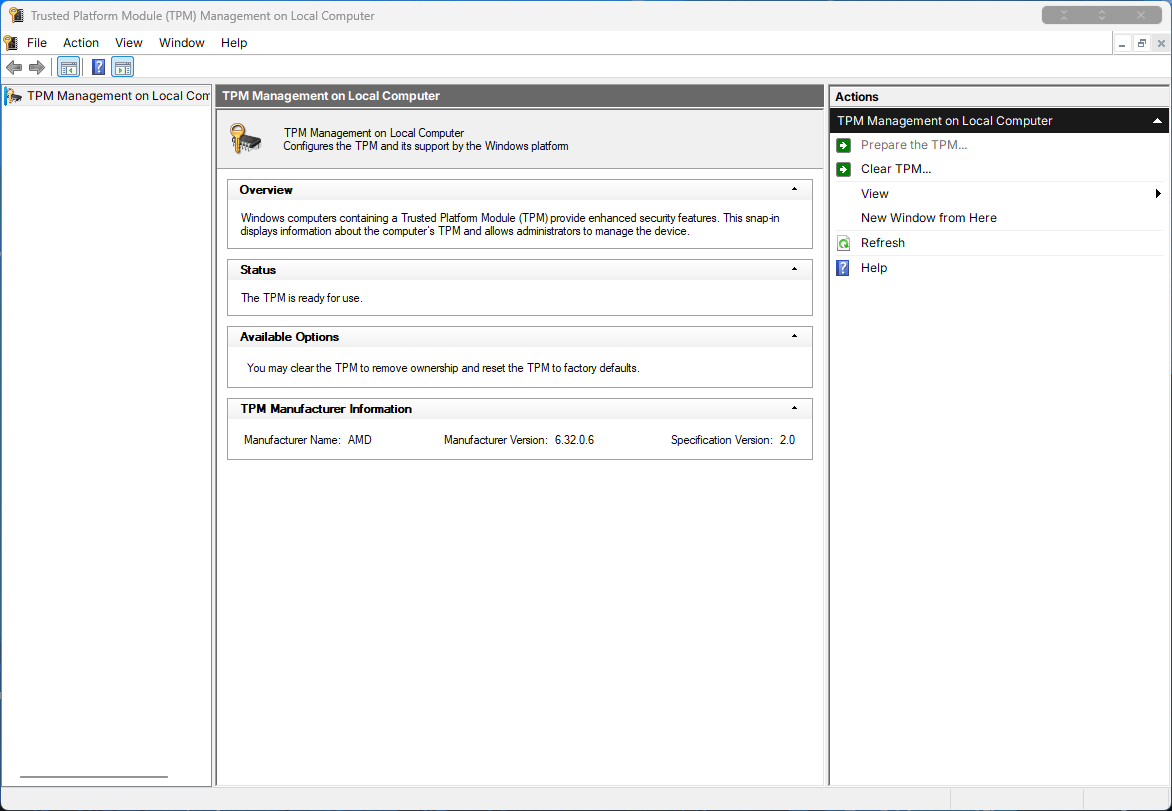Viewport: 1172px width, 811px height.
Task: Click the green arrow icon beside Prepare the TPM
Action: [843, 145]
